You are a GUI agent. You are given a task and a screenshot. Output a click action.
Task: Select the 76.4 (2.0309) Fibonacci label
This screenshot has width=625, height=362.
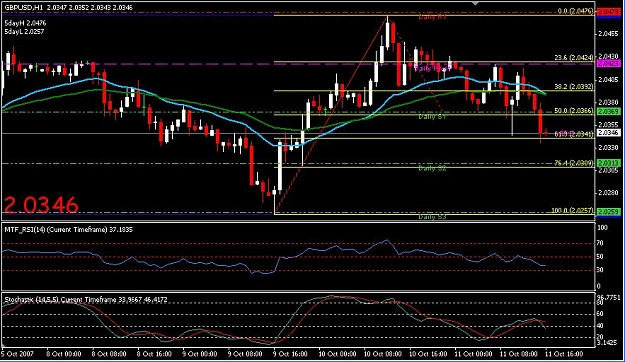(574, 163)
